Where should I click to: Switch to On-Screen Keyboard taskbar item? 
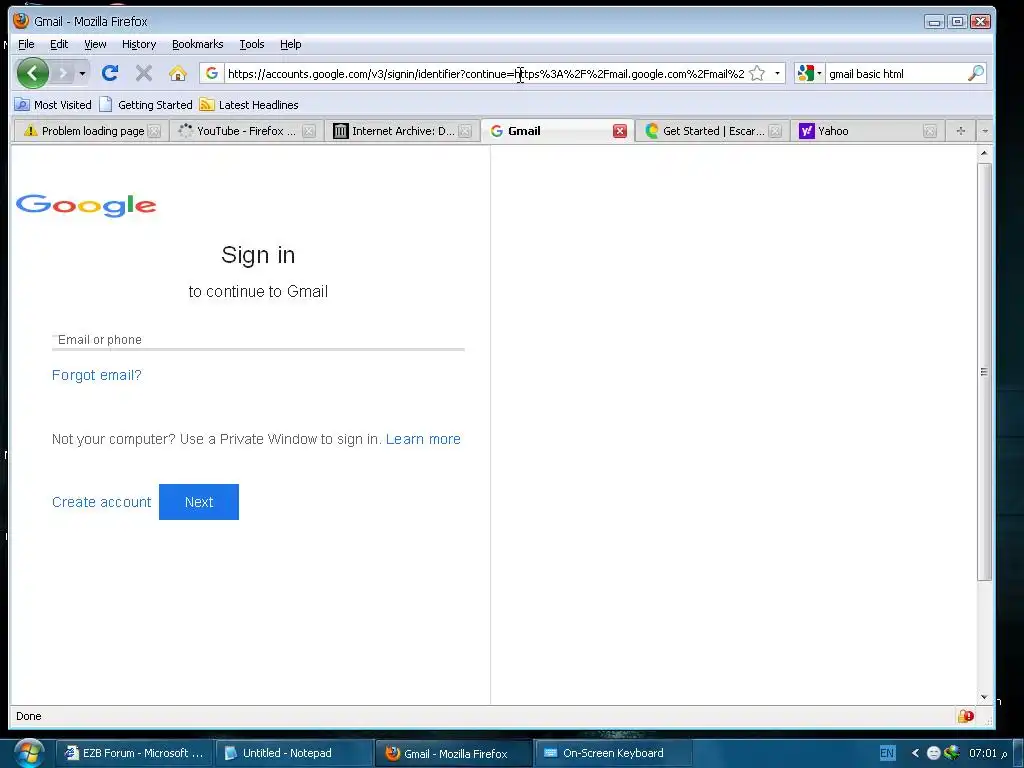pos(612,753)
